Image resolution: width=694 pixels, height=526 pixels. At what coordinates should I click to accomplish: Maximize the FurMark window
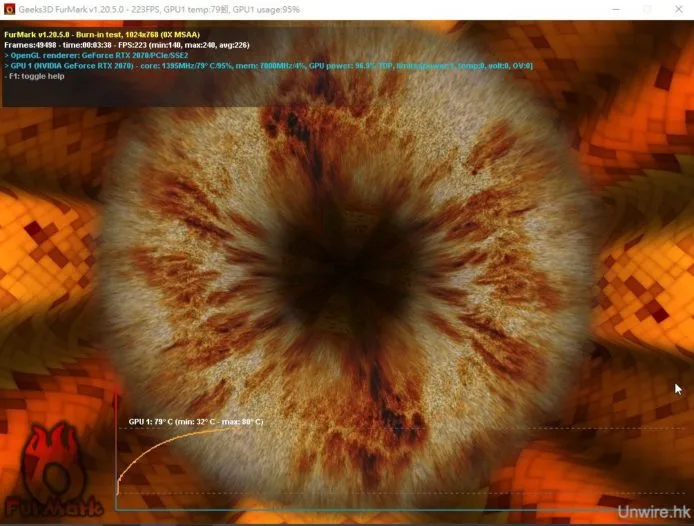tap(647, 9)
